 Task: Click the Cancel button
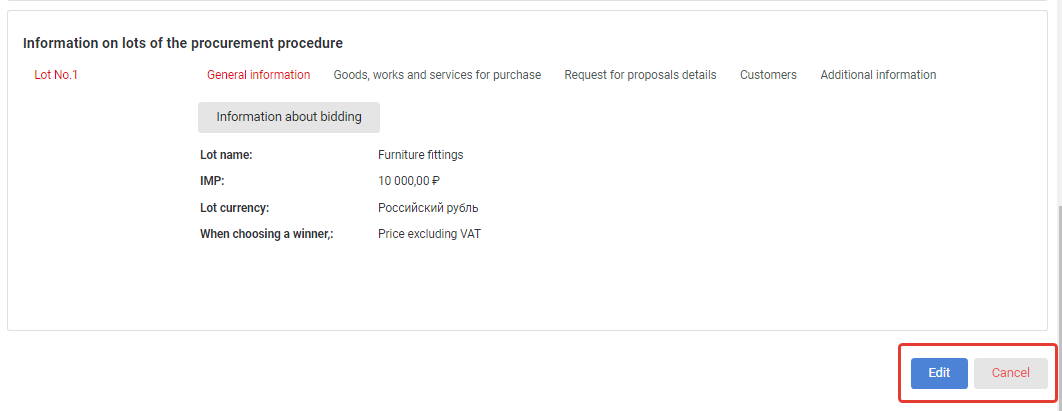click(x=1011, y=373)
